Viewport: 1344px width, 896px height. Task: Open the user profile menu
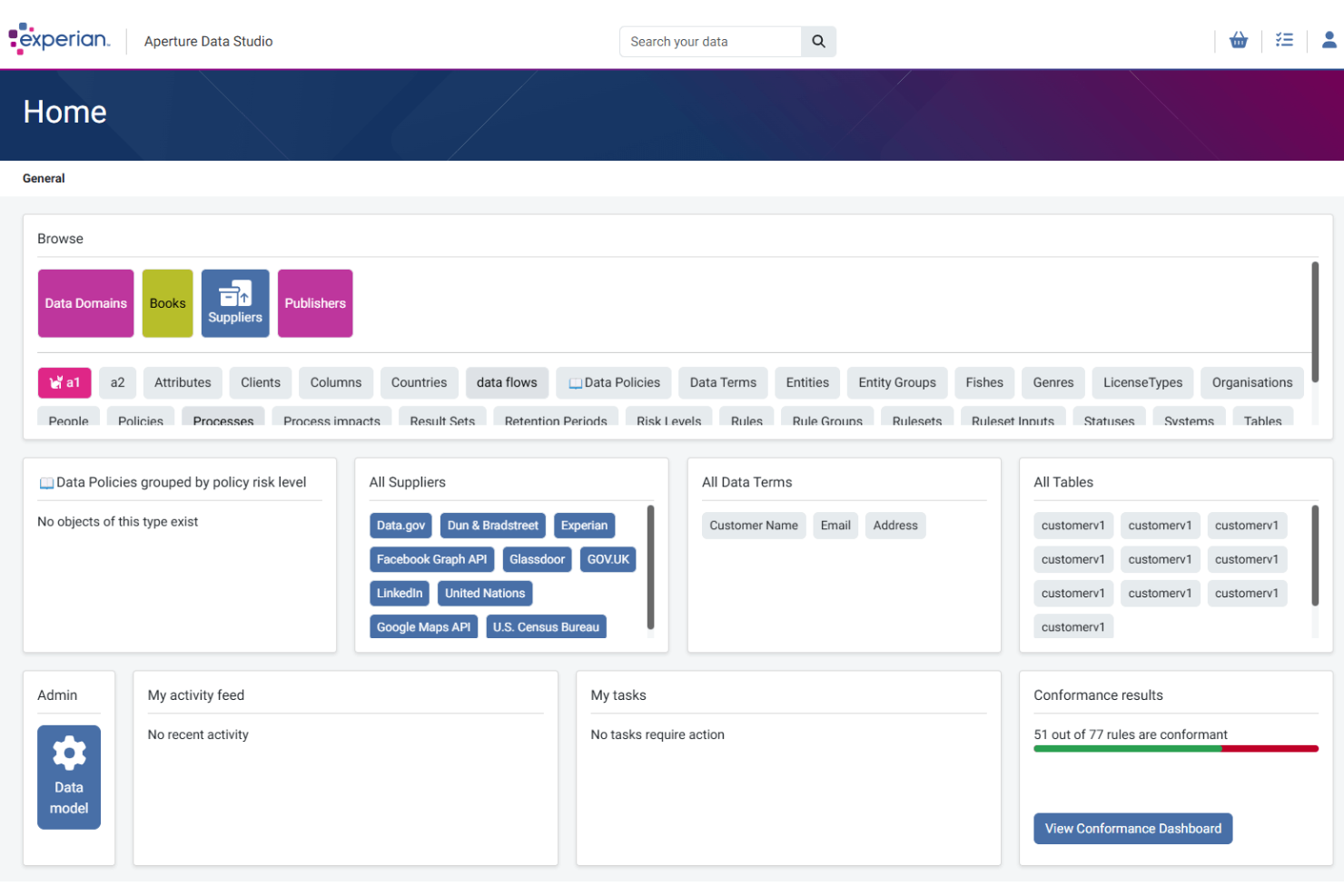click(1329, 40)
